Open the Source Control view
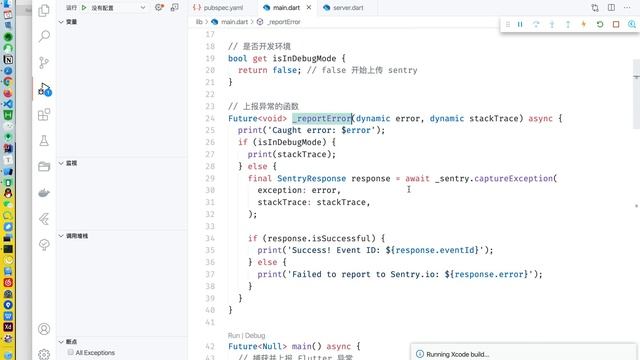This screenshot has height=360, width=640. [x=44, y=62]
